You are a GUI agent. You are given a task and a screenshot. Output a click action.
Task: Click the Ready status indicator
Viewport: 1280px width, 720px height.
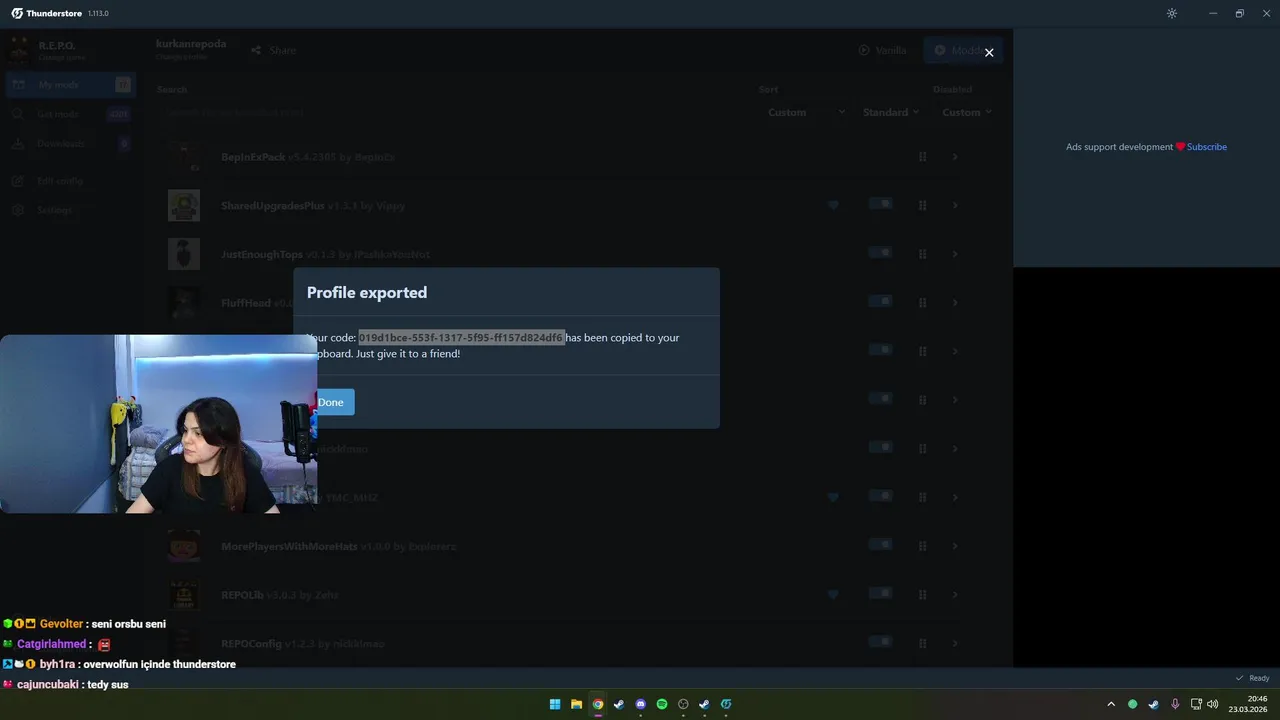[x=1252, y=678]
